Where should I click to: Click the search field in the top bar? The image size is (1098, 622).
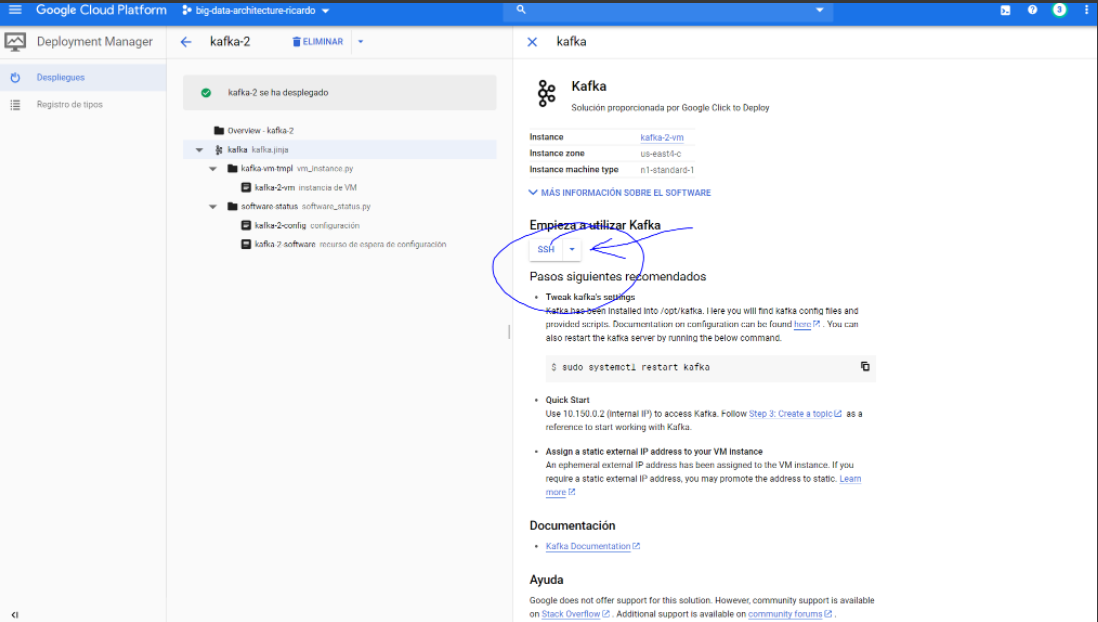(670, 10)
